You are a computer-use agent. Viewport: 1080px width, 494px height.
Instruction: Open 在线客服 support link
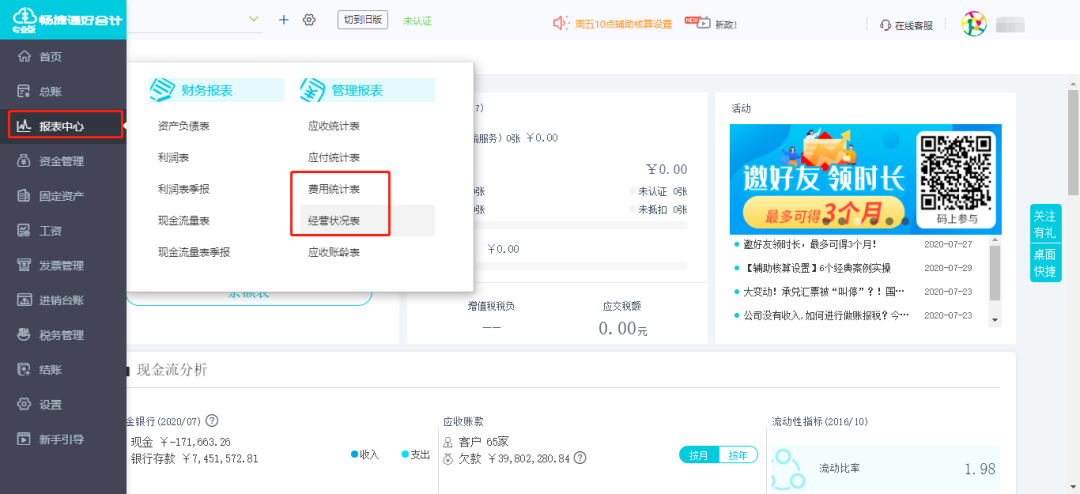(914, 25)
